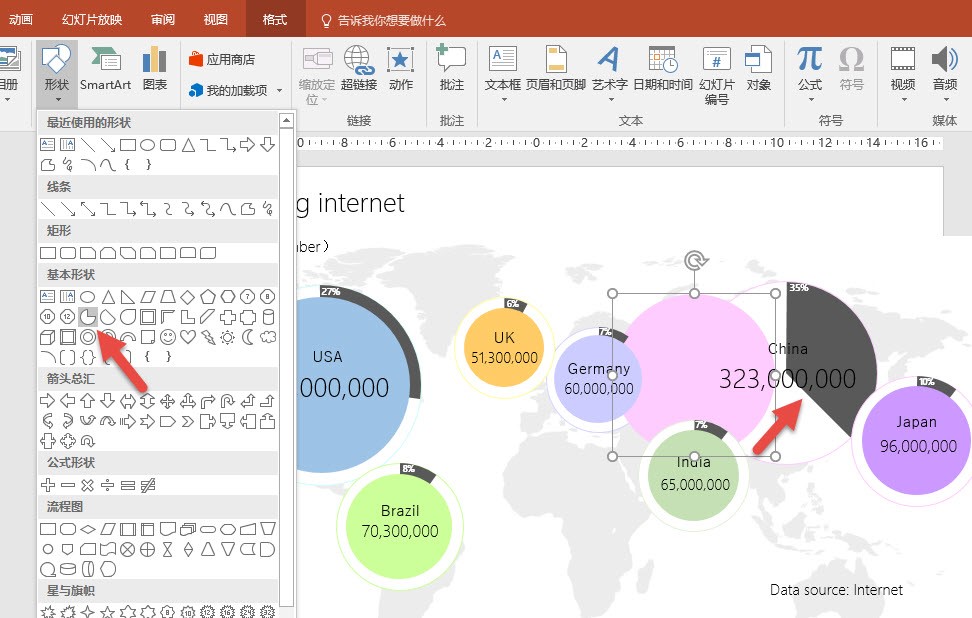
Task: Pick the plain rectangle in 矩形 section
Action: coord(48,253)
